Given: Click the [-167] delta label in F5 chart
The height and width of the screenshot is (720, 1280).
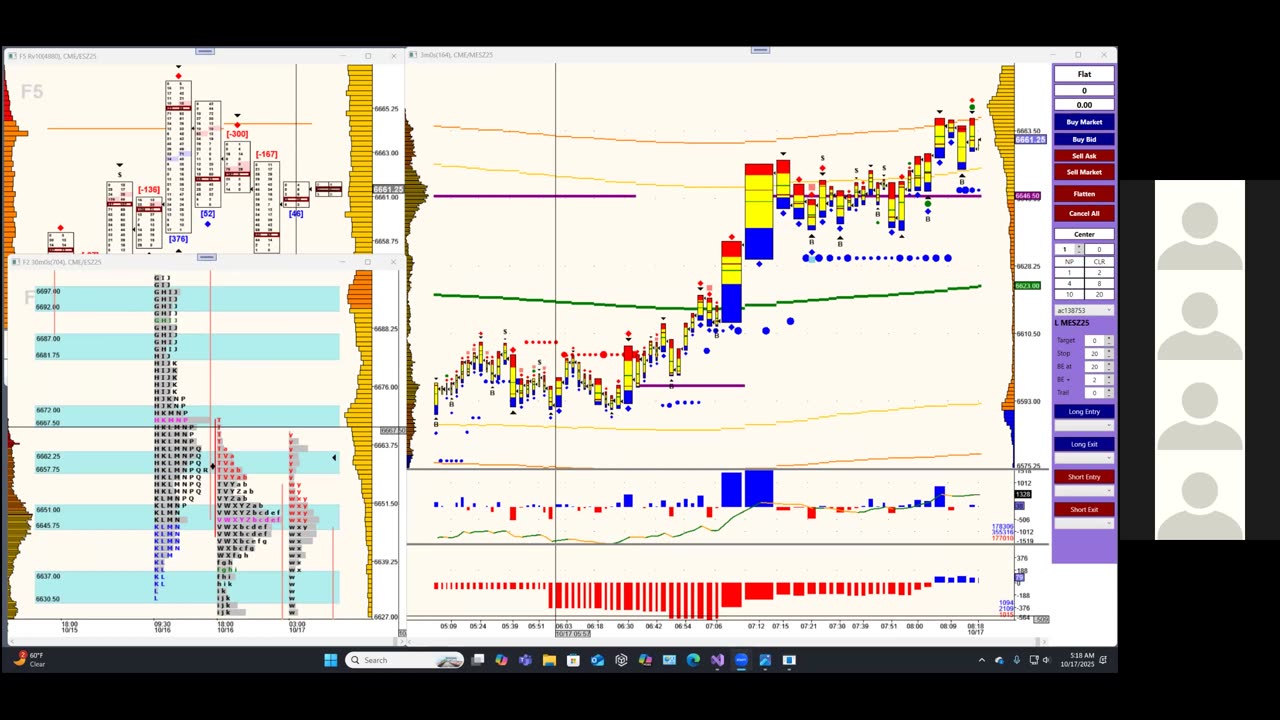Looking at the screenshot, I should coord(266,154).
